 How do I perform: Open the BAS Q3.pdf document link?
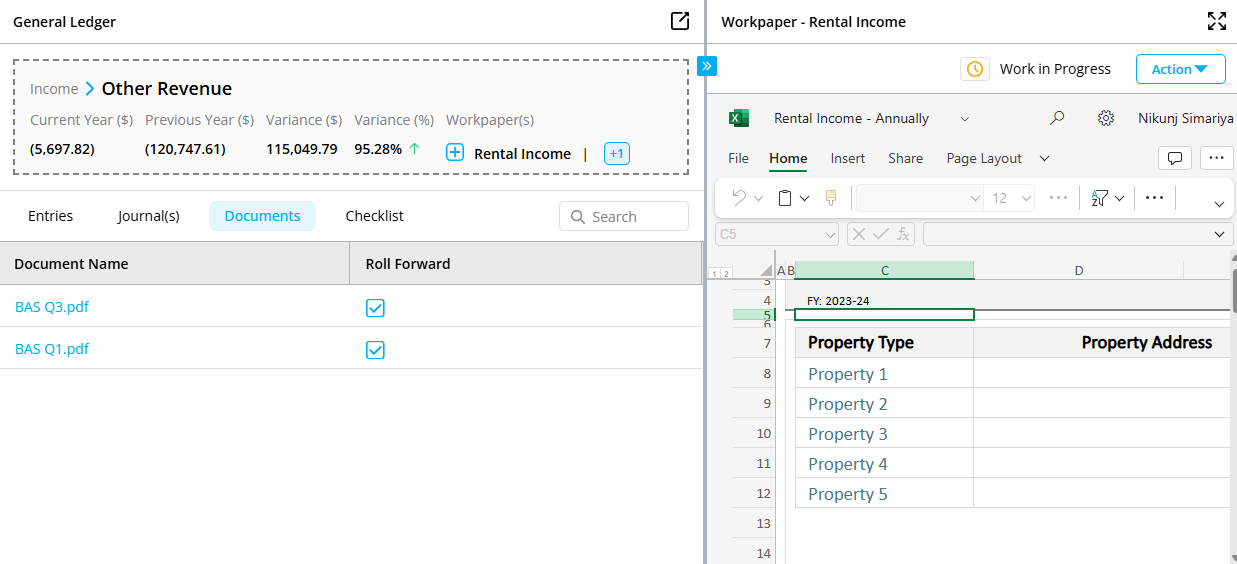[x=52, y=307]
